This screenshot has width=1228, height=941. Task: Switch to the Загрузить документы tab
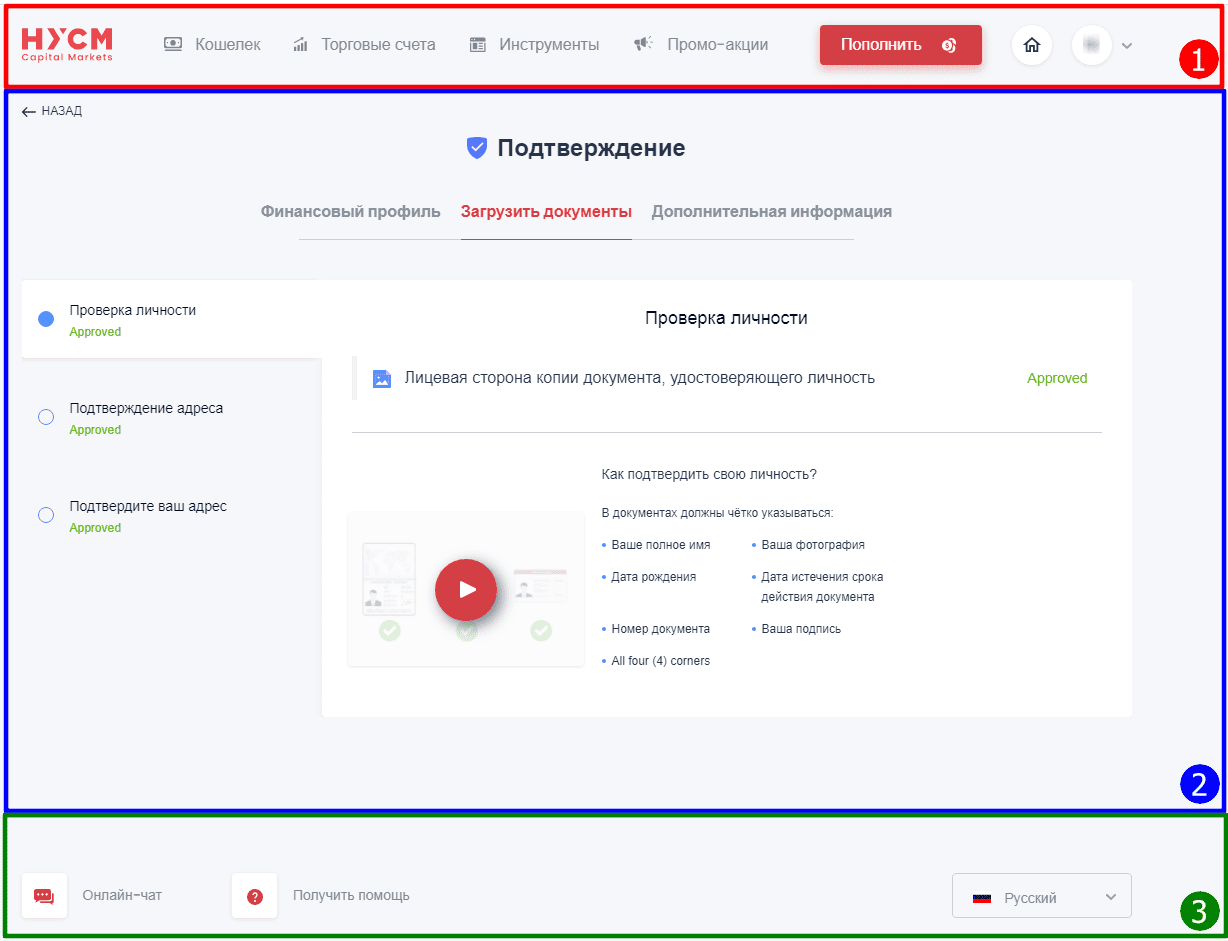click(x=546, y=212)
